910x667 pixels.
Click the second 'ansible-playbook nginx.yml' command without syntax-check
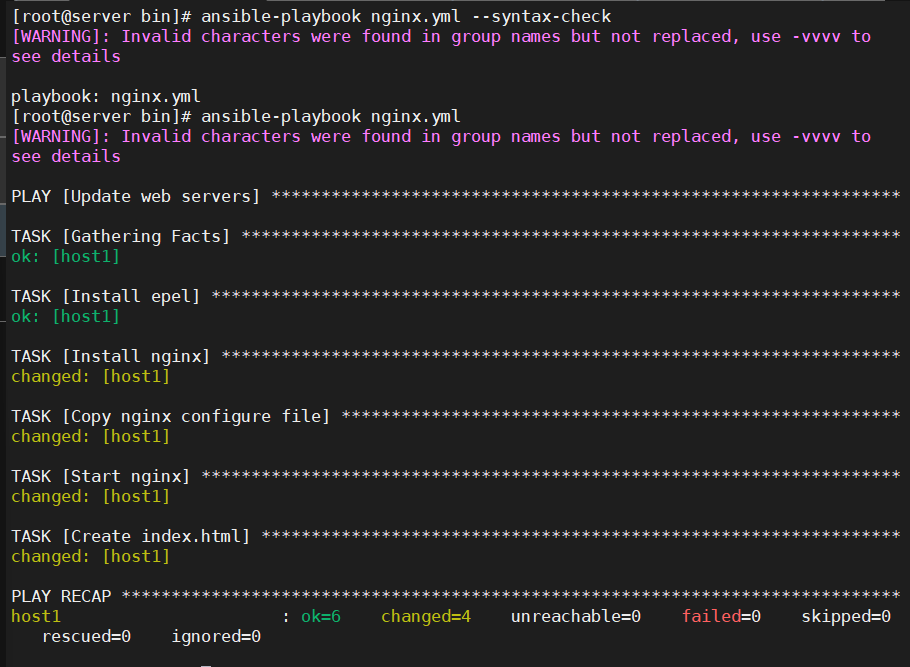click(x=331, y=117)
